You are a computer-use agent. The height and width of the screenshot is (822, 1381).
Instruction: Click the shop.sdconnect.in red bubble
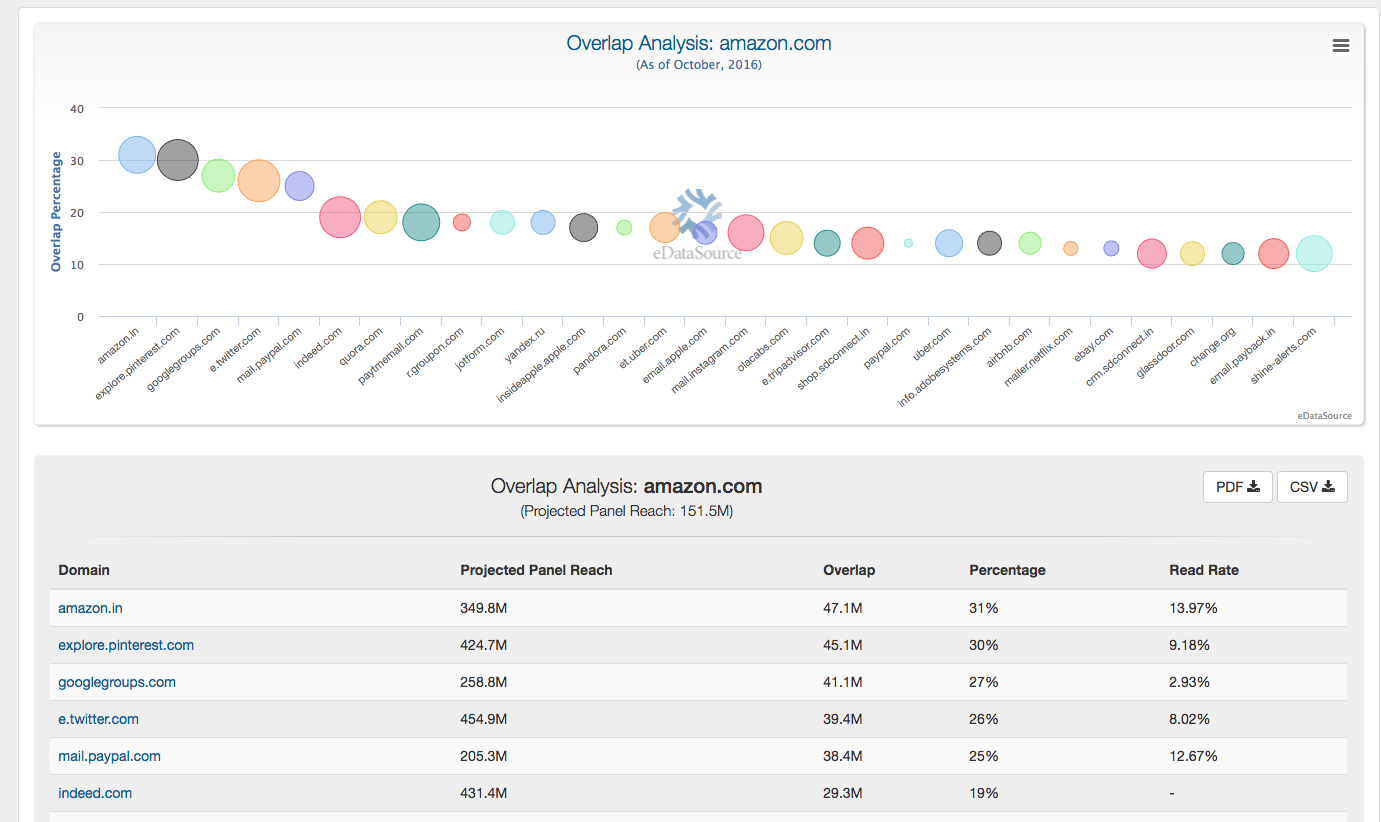[868, 243]
